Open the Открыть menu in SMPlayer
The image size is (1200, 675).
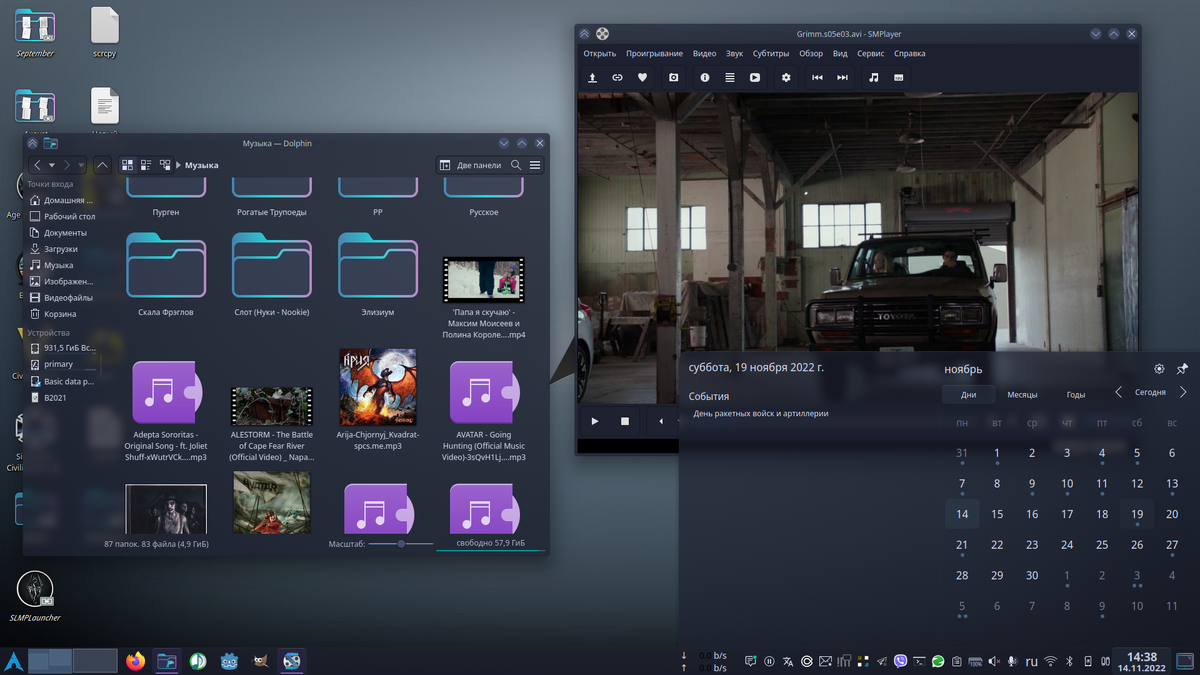tap(600, 54)
